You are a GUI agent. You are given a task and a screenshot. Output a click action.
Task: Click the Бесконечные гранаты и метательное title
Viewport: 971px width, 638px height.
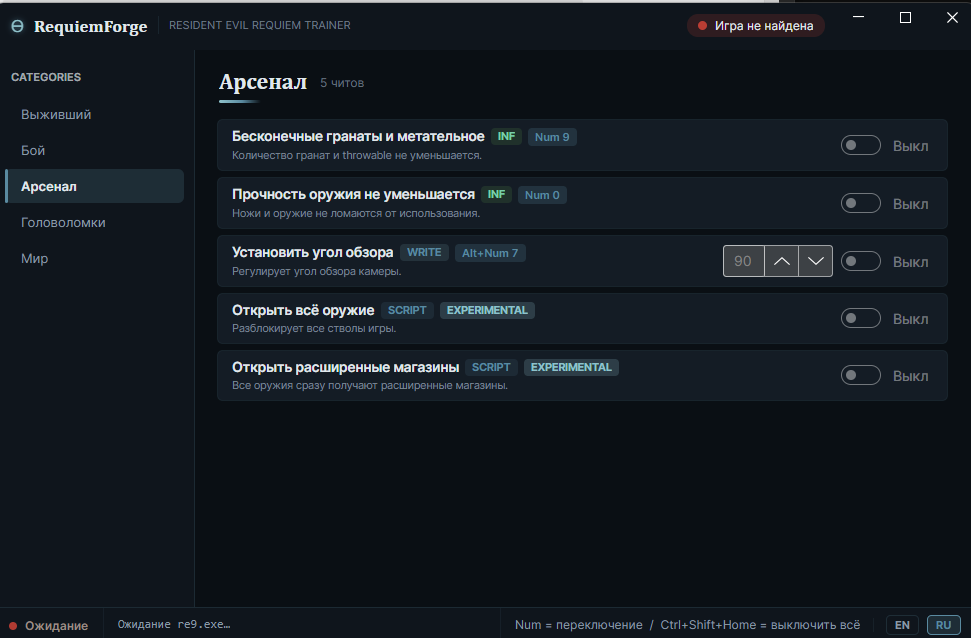point(358,136)
